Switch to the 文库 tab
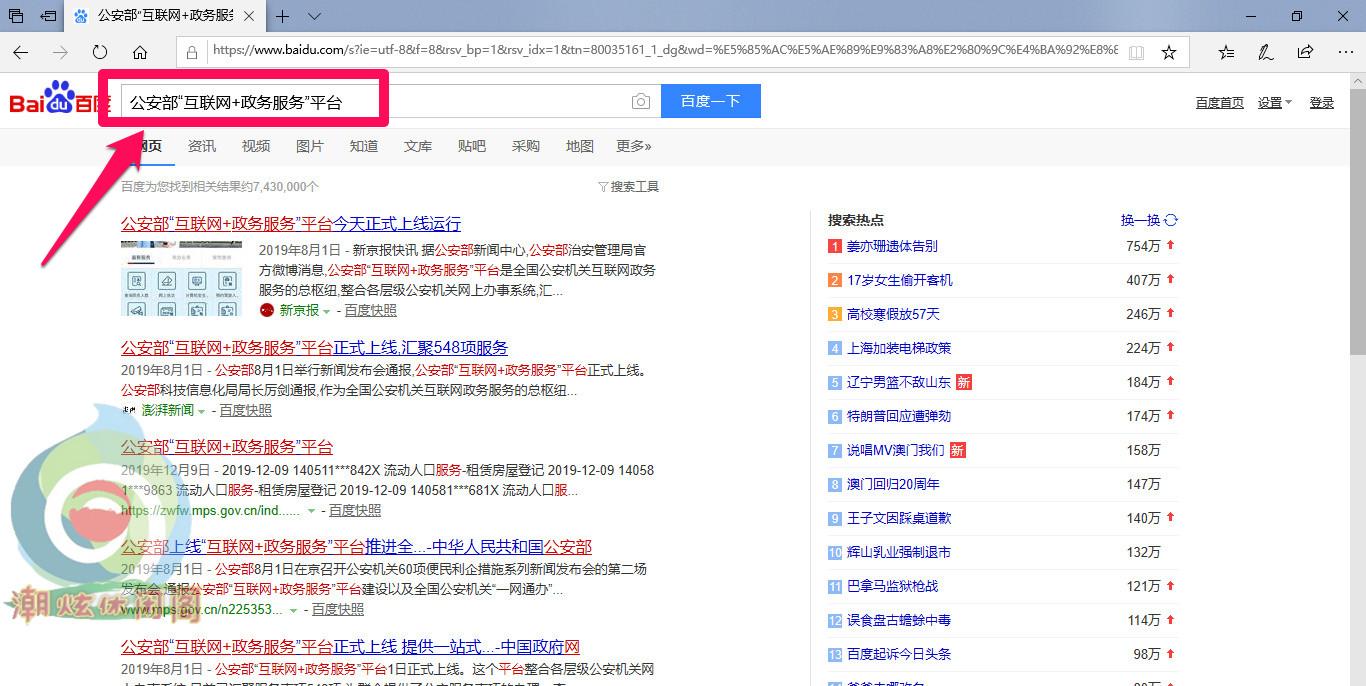Viewport: 1366px width, 686px height. [x=418, y=146]
